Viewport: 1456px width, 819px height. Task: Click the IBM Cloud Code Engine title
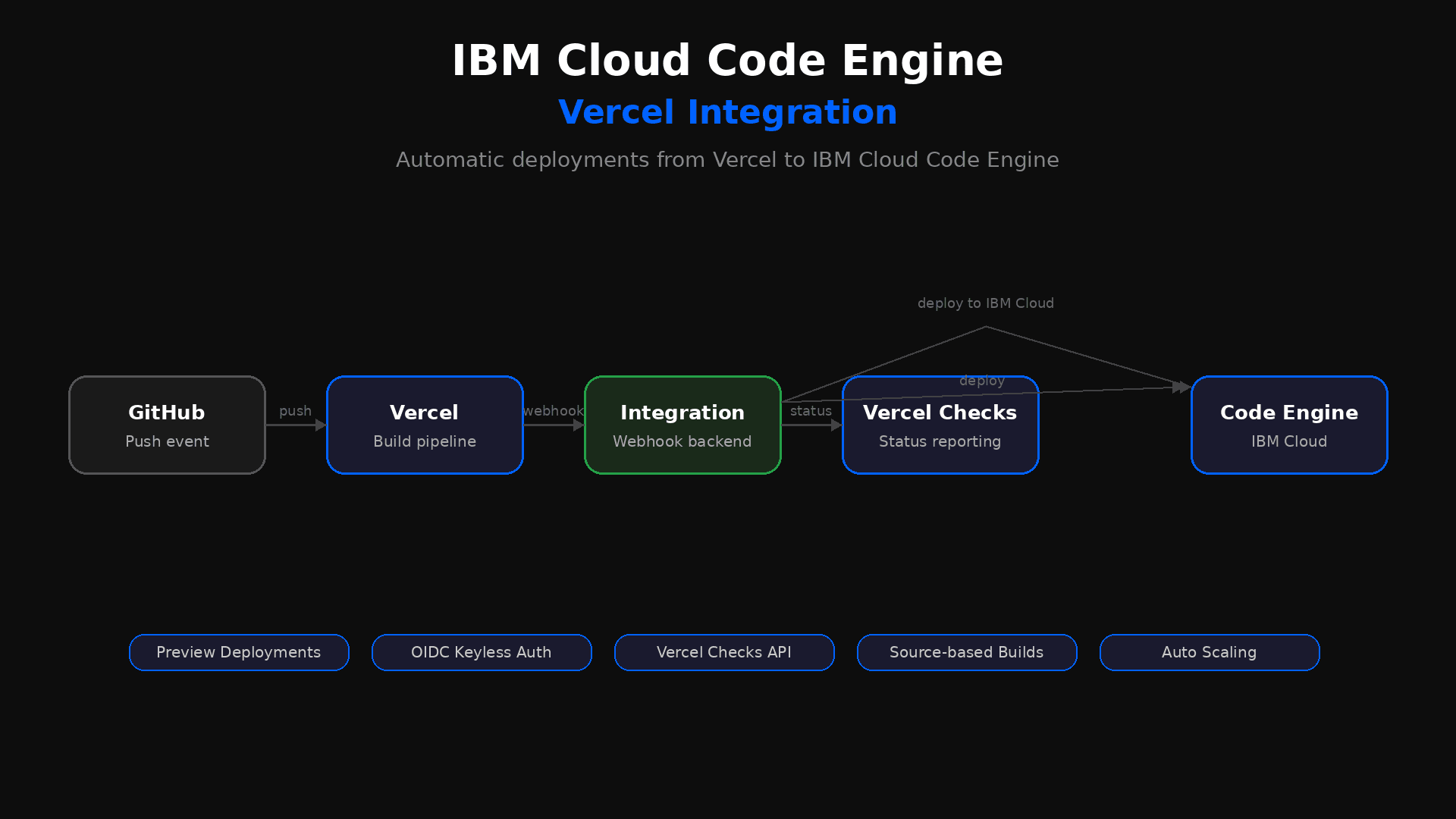coord(727,61)
